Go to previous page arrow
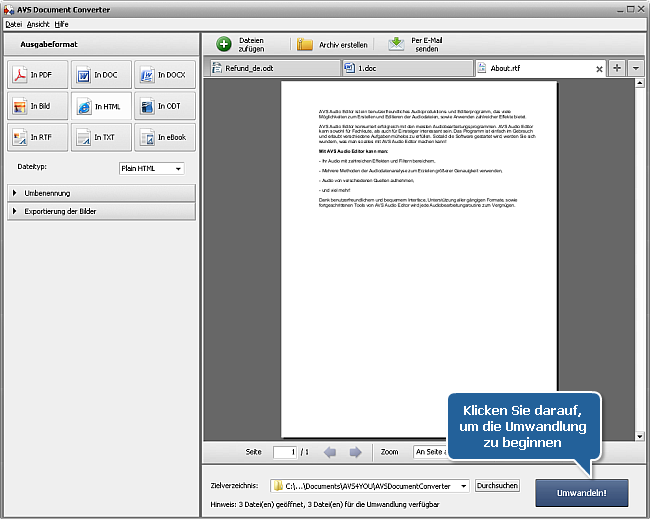 click(x=330, y=452)
